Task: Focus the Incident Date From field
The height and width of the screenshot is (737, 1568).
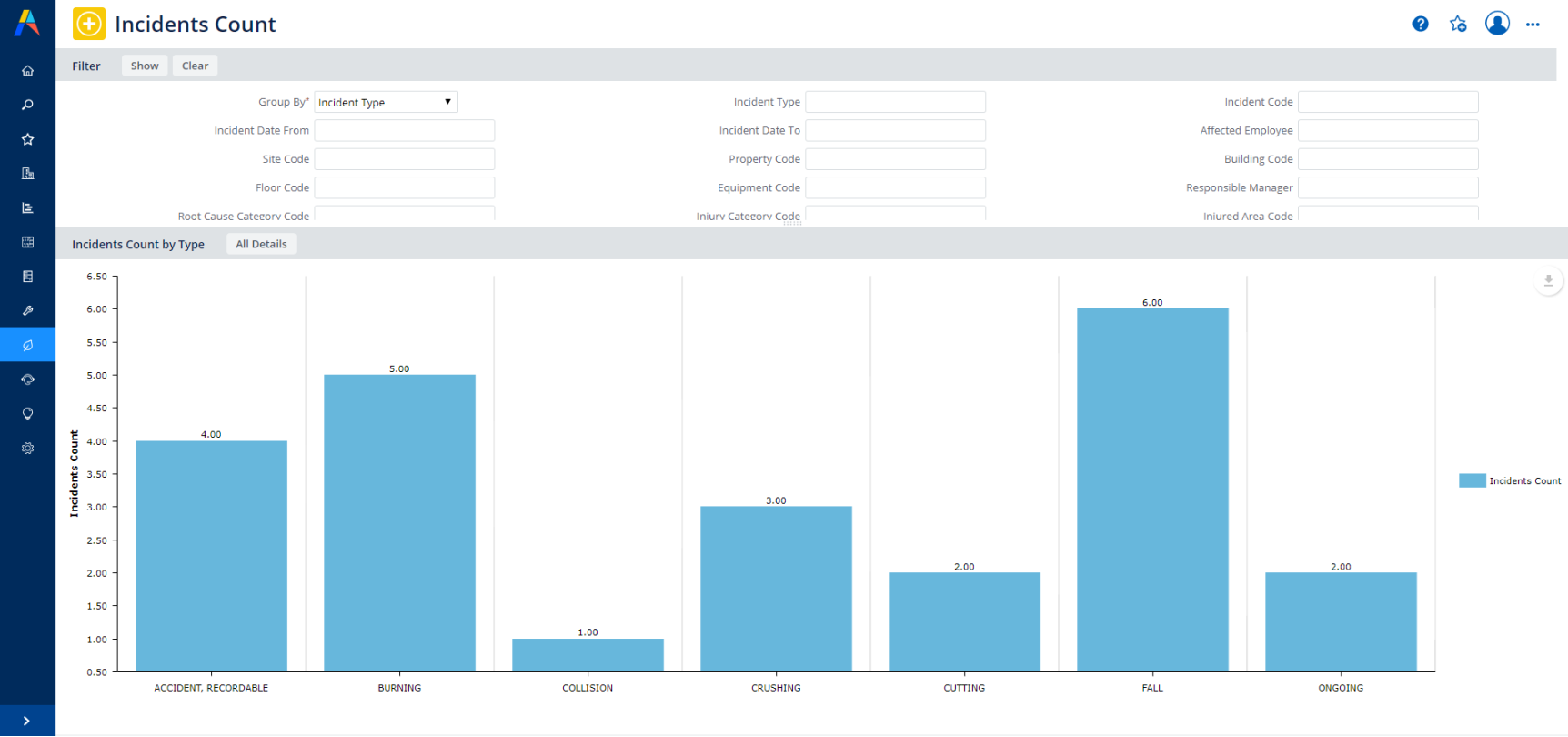Action: [x=405, y=131]
